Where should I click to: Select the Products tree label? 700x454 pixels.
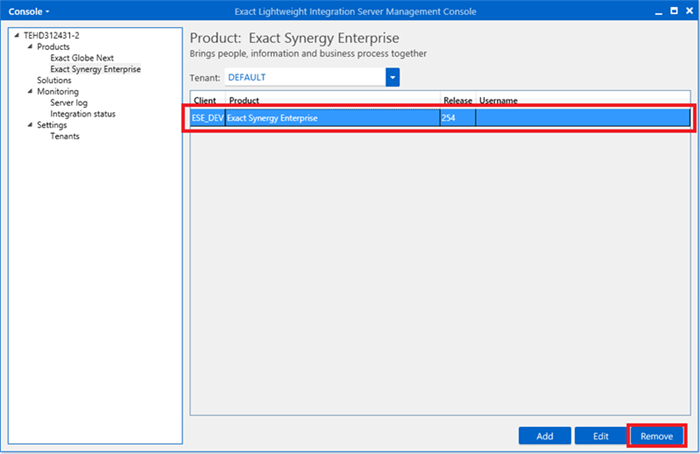click(x=53, y=46)
